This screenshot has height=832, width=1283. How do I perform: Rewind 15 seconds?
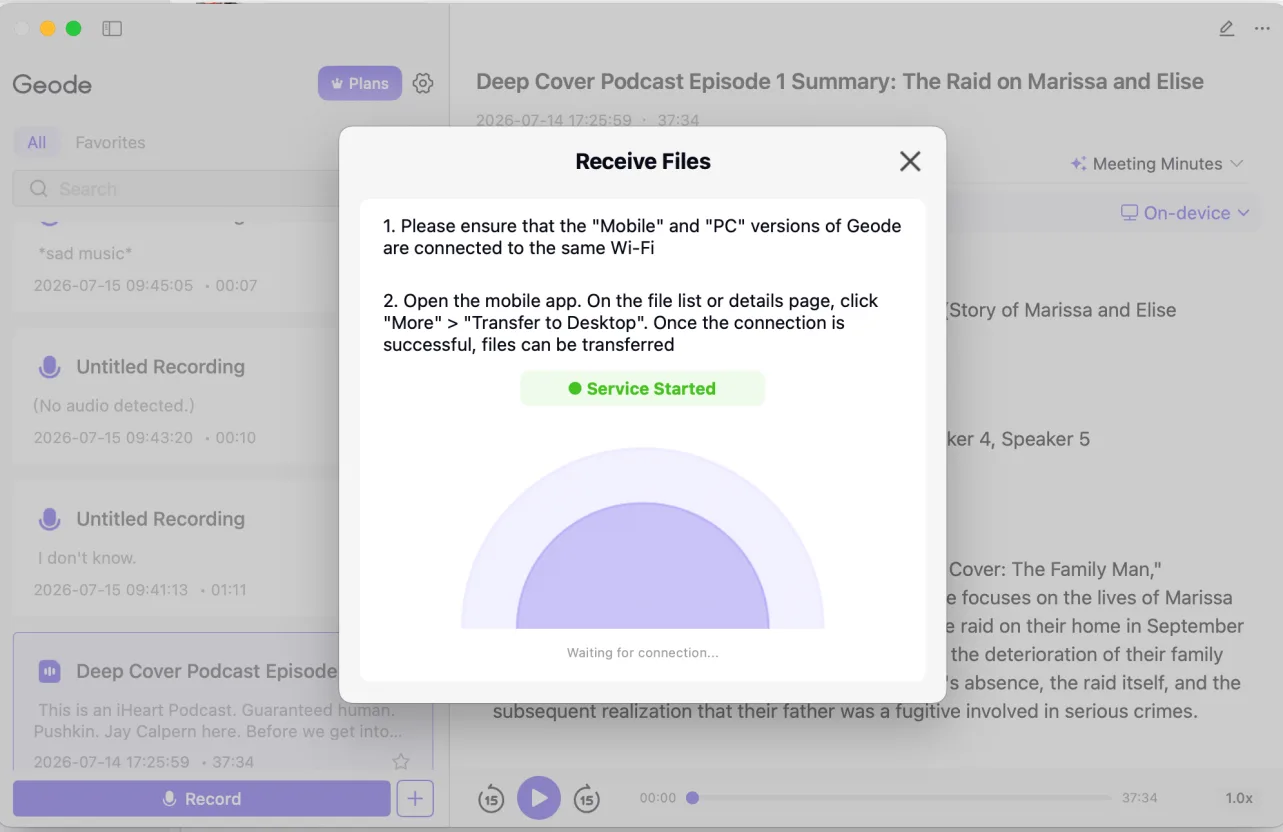tap(491, 798)
